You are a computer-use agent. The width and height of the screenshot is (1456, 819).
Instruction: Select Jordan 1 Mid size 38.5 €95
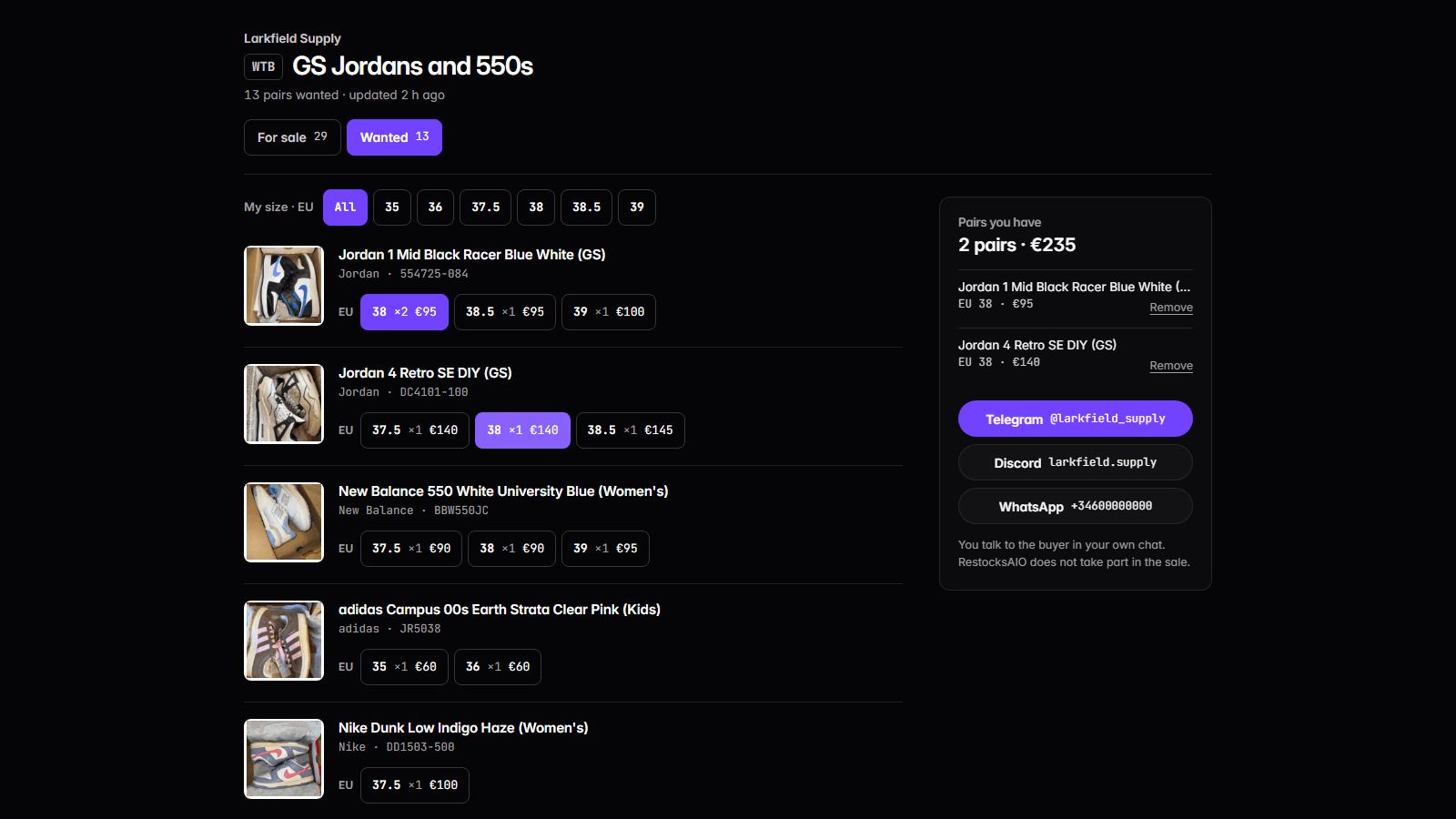click(x=505, y=312)
